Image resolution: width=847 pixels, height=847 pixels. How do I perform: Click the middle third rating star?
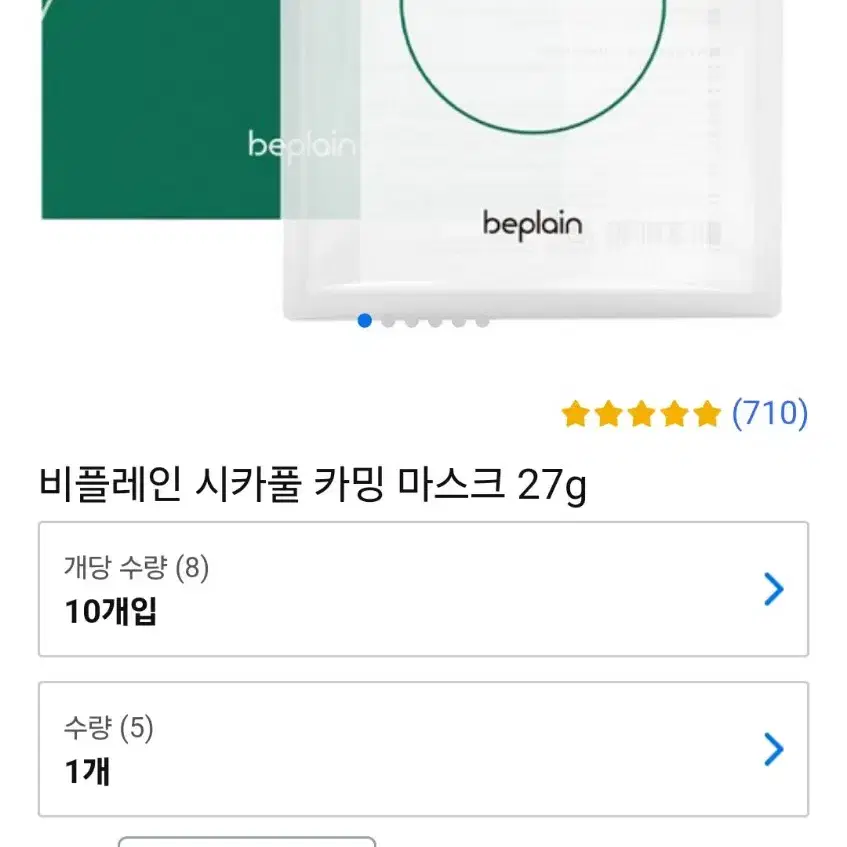(641, 414)
